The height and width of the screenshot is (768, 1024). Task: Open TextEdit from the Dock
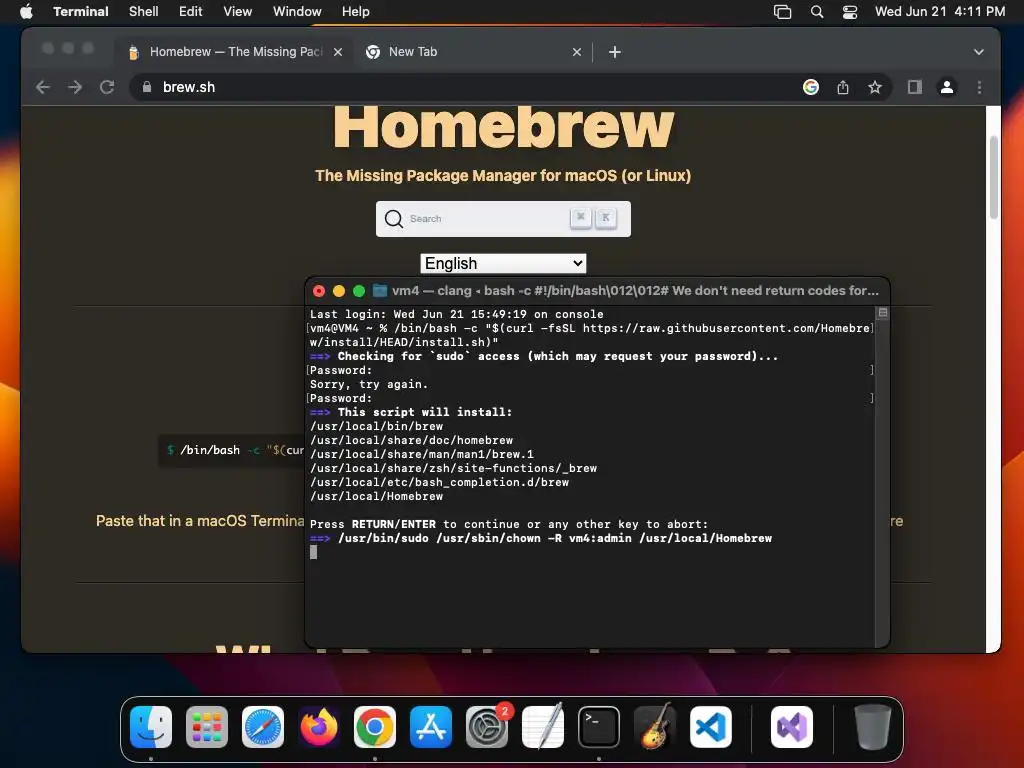tap(543, 727)
